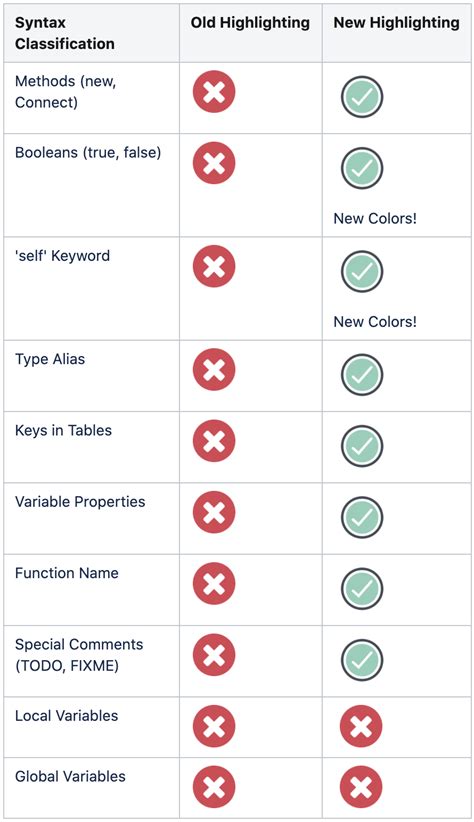Screen dimensions: 474x822
Task: Click the Special Comments (TODO, FIXME) label
Action: pos(79,655)
